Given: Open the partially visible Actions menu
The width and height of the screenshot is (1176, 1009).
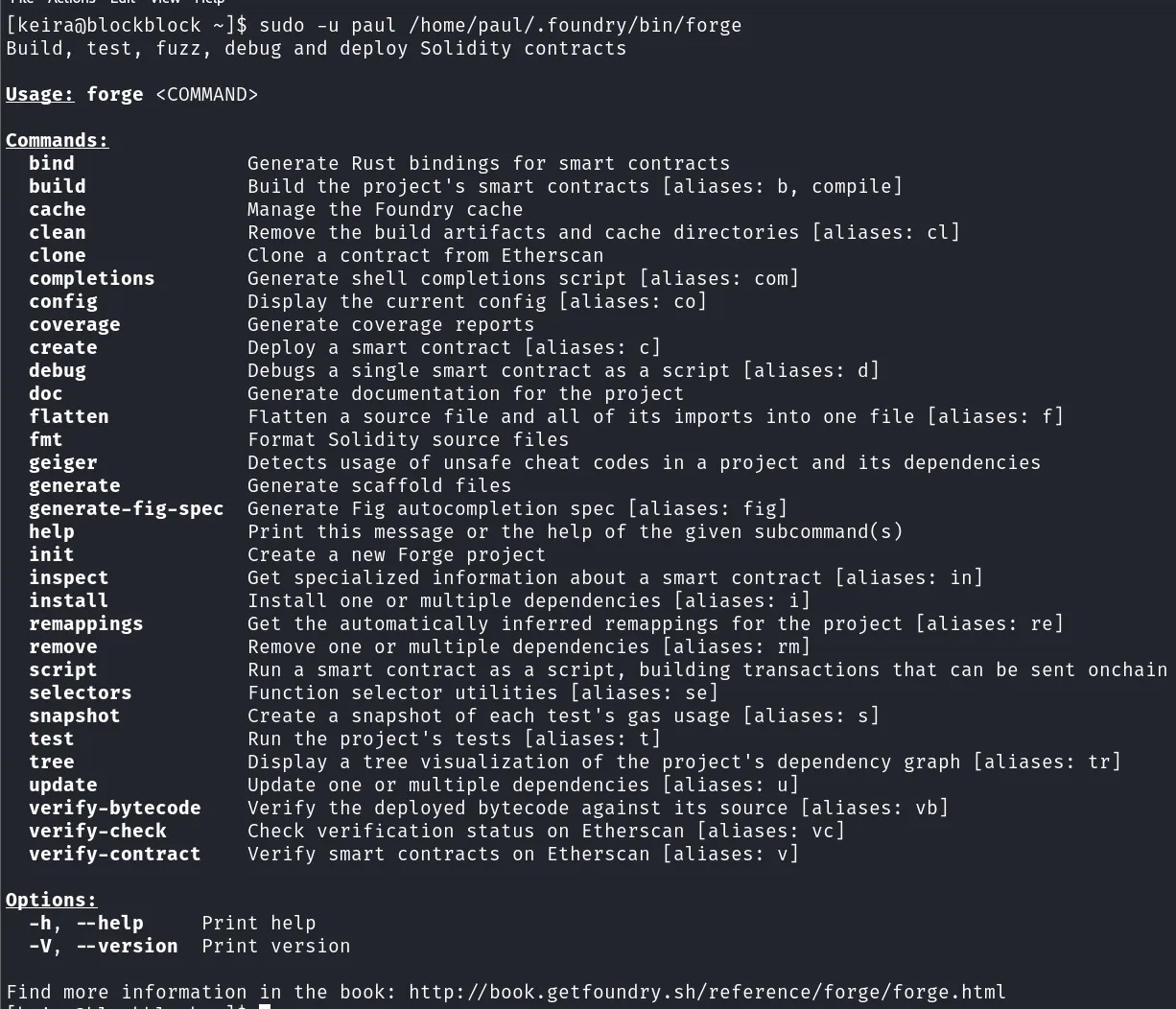Looking at the screenshot, I should coord(71,2).
